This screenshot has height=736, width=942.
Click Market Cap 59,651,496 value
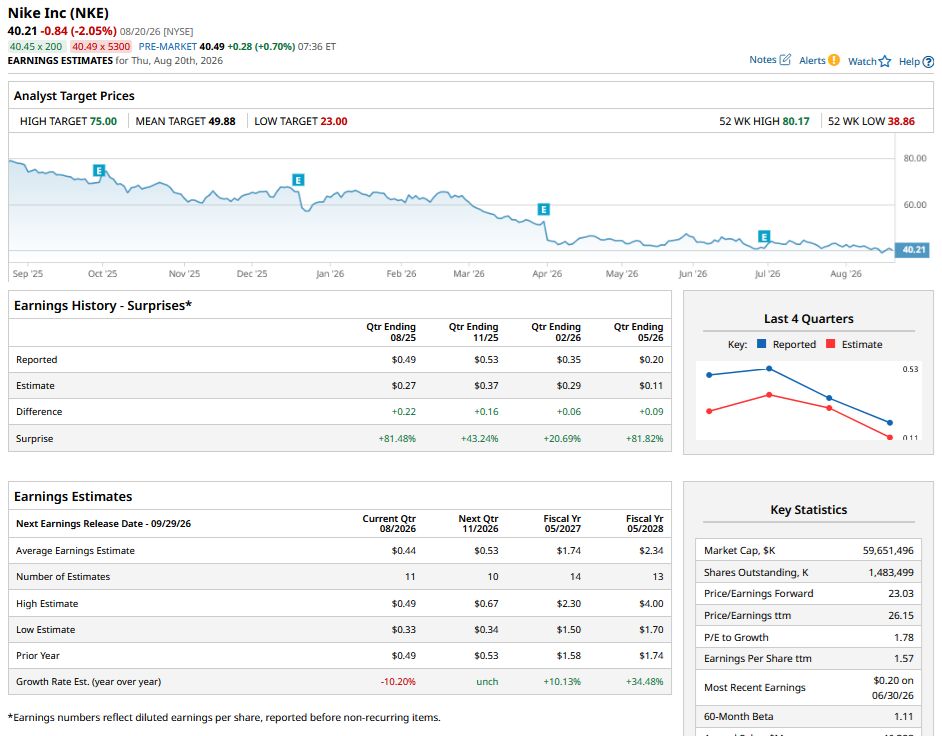pyautogui.click(x=888, y=551)
